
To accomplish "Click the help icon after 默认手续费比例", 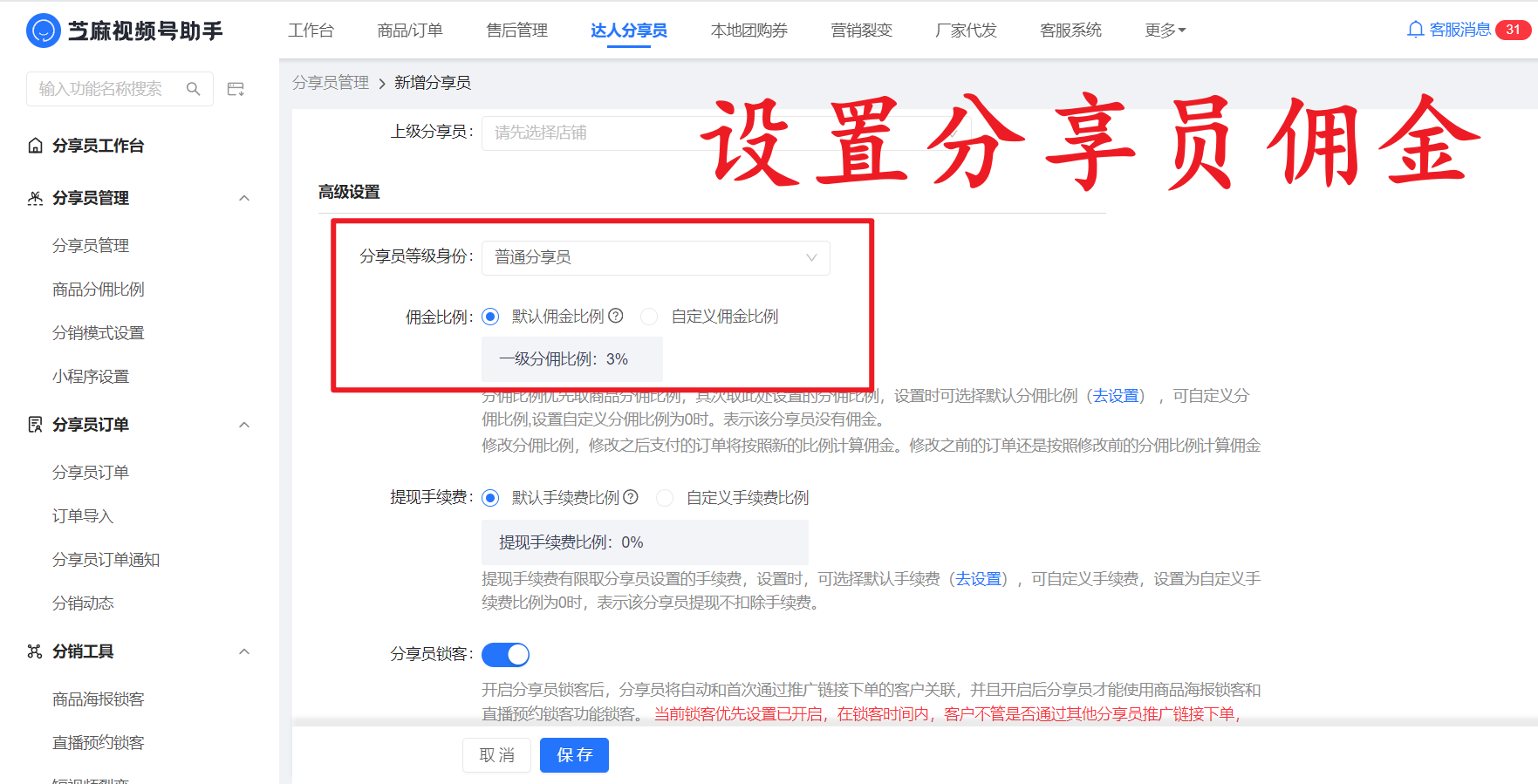I will [631, 497].
